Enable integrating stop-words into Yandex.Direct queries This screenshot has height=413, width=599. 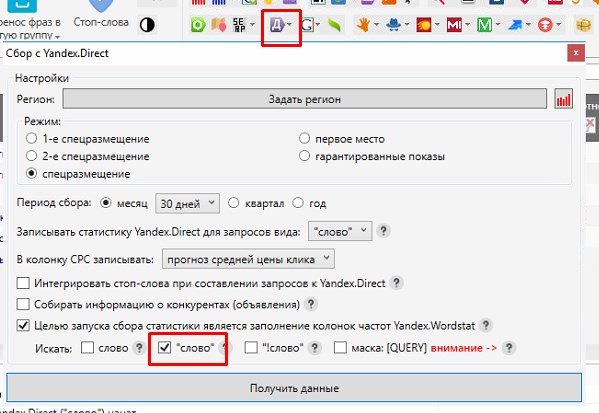(23, 283)
